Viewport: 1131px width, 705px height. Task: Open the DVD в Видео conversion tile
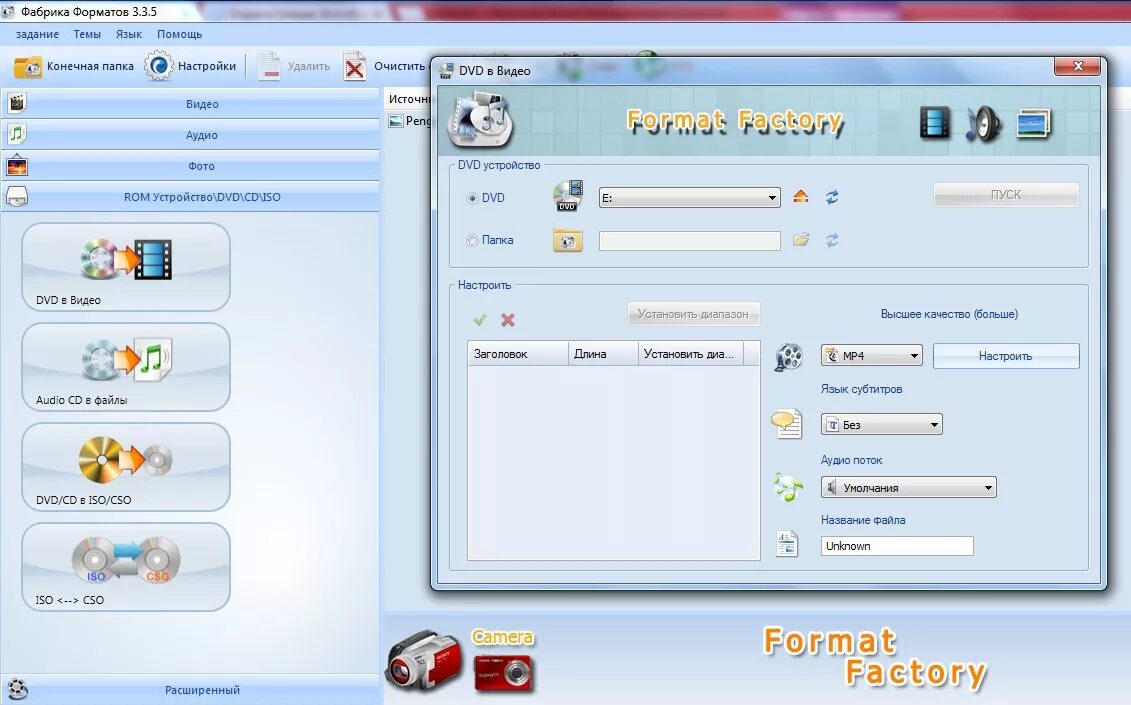point(126,267)
